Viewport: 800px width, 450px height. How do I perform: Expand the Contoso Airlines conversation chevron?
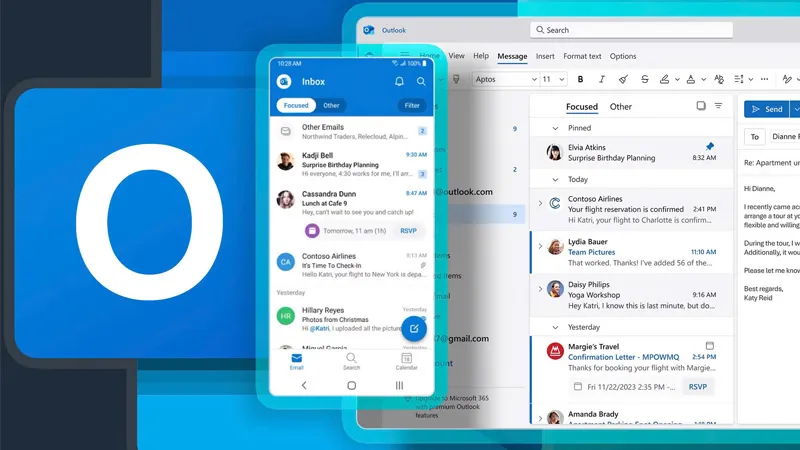click(x=540, y=203)
